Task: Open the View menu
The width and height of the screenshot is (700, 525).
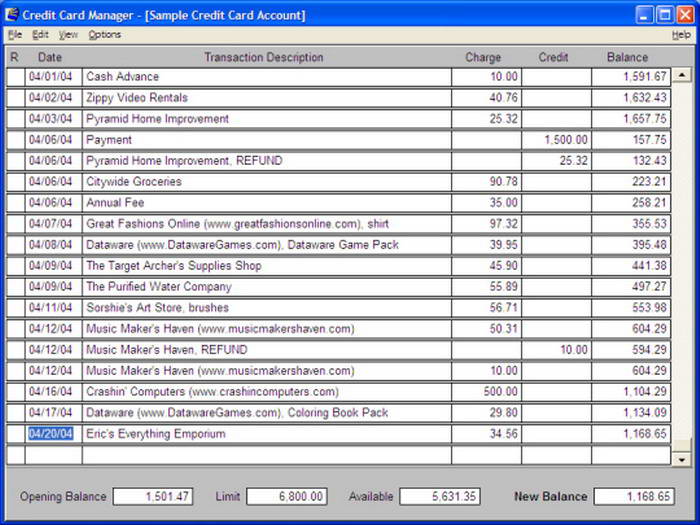Action: 68,35
